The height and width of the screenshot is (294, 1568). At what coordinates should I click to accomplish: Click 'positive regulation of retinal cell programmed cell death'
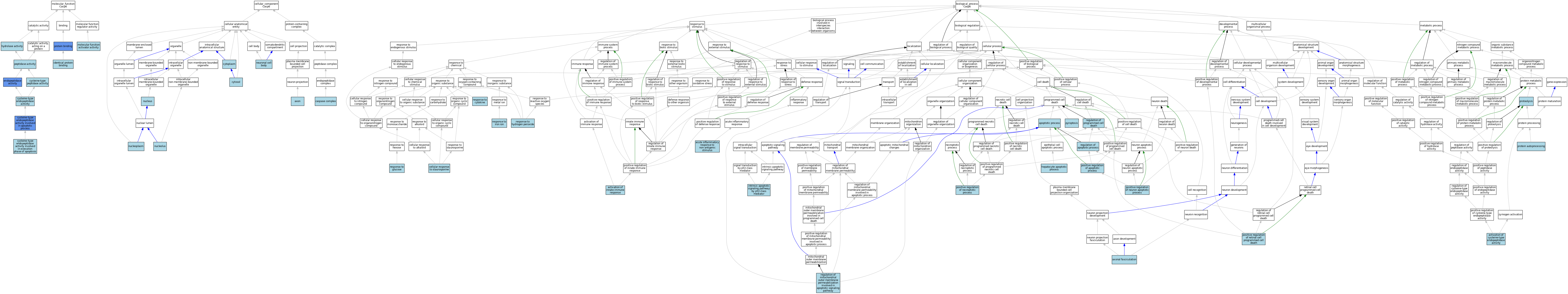pos(1253,239)
